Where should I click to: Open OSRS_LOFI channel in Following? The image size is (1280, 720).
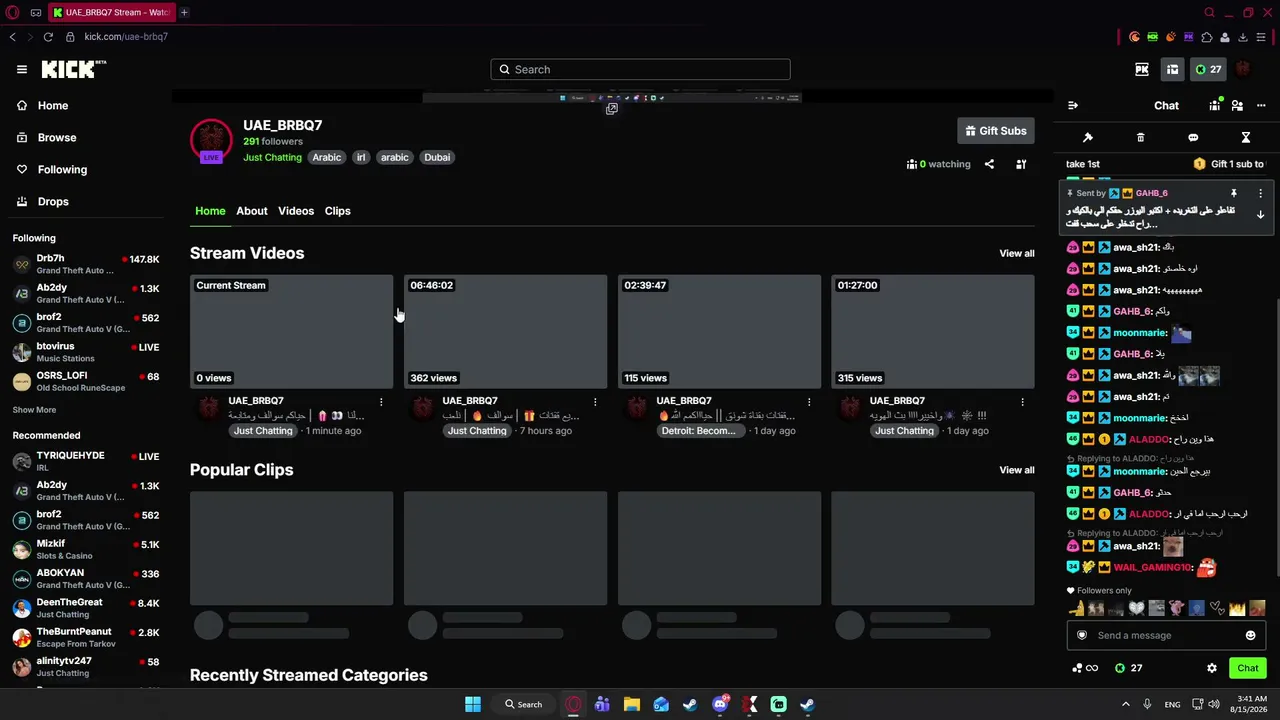(85, 381)
